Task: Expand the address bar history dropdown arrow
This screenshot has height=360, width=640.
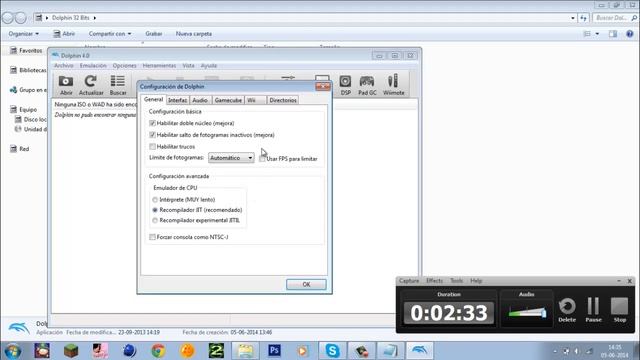Action: tap(573, 18)
